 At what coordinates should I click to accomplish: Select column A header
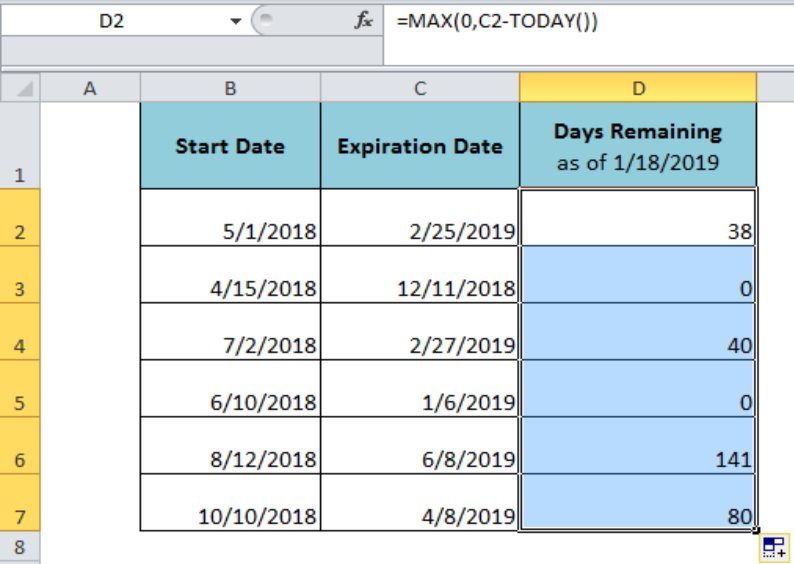90,88
